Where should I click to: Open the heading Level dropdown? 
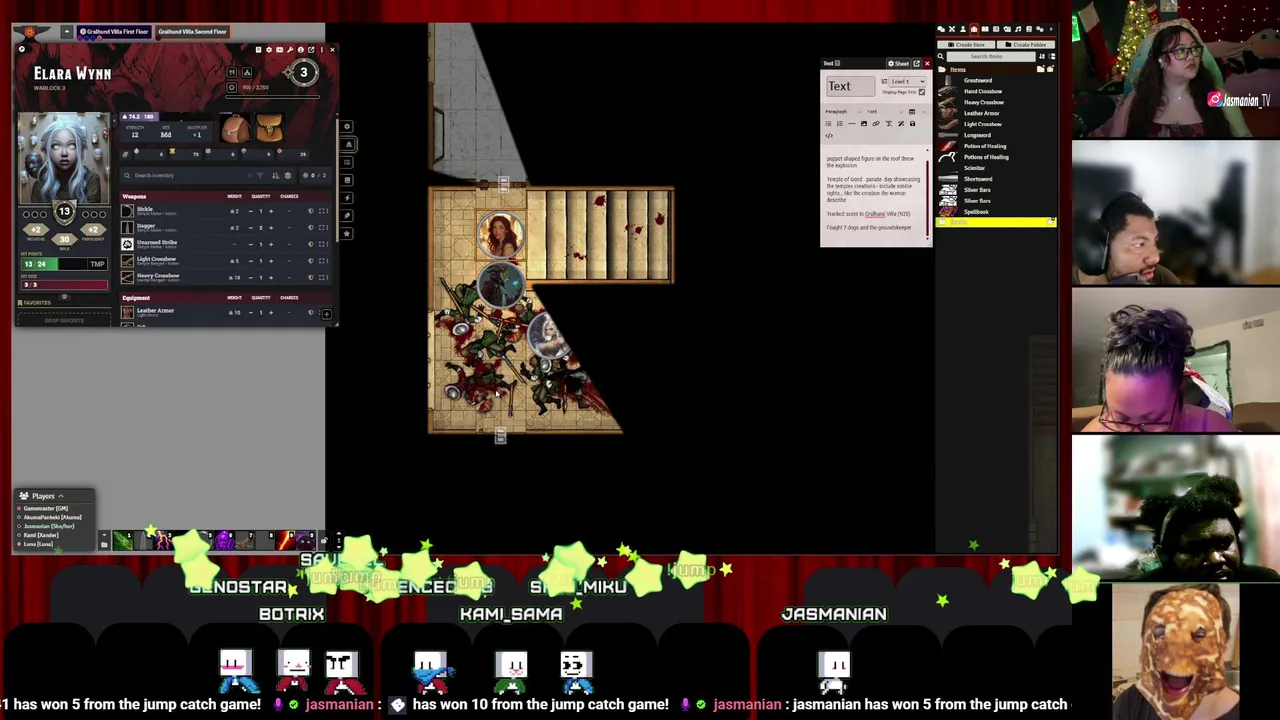(908, 82)
